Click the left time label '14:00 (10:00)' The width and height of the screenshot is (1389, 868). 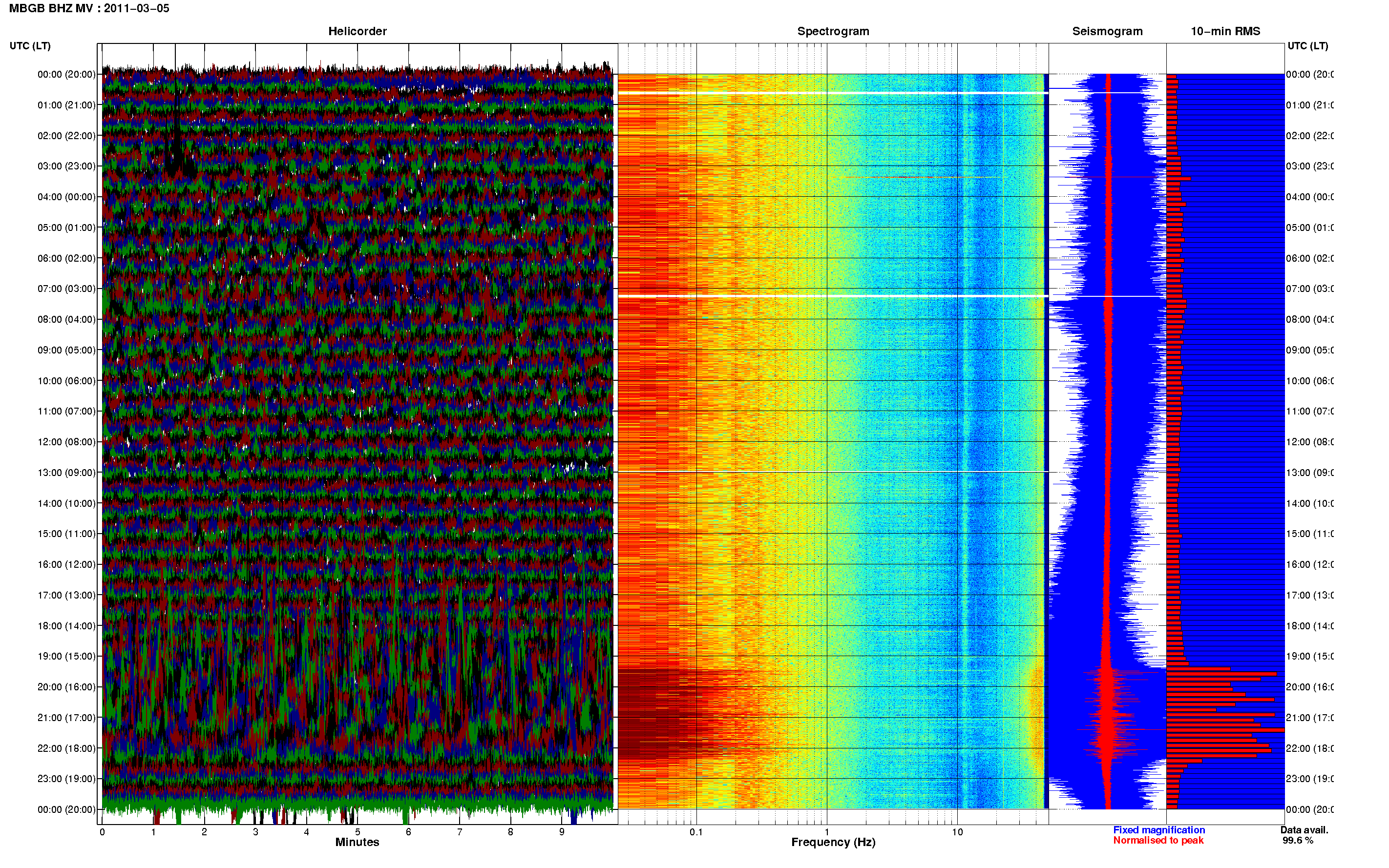tap(66, 503)
